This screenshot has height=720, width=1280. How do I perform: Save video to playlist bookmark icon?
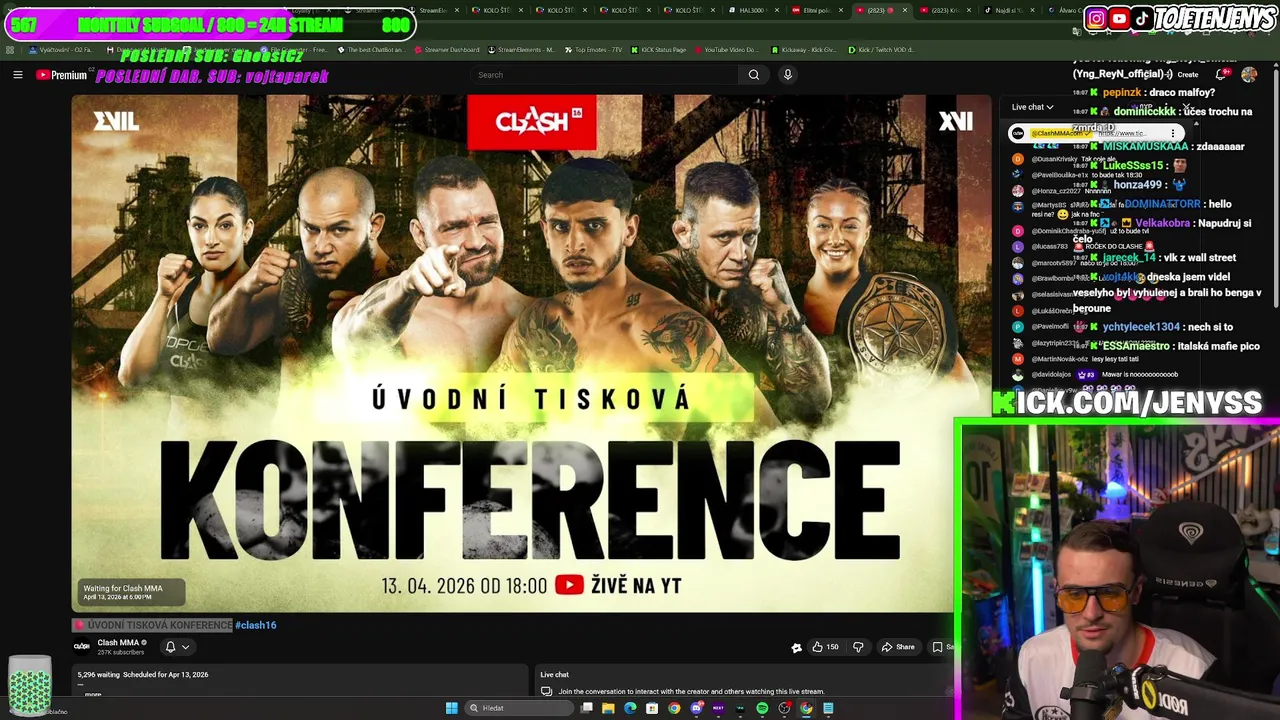click(940, 647)
